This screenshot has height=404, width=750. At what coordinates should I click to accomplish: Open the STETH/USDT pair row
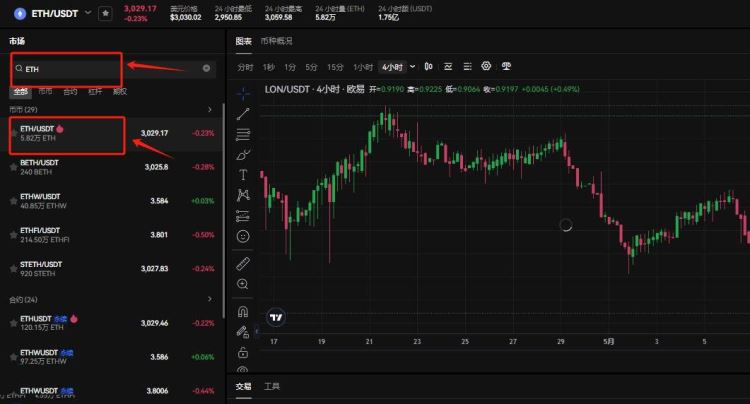pos(112,269)
